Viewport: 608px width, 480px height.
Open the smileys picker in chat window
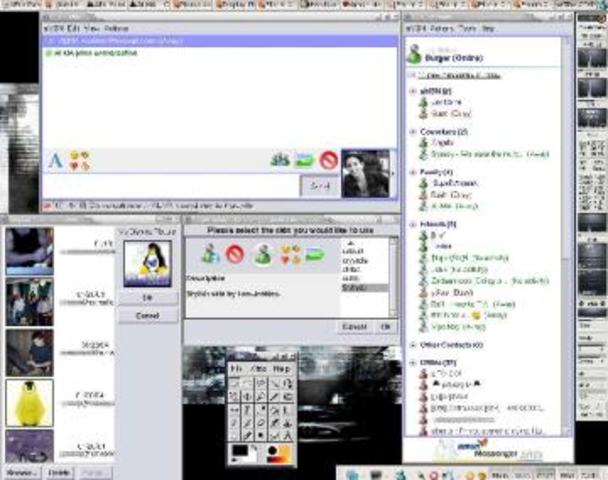pyautogui.click(x=79, y=161)
